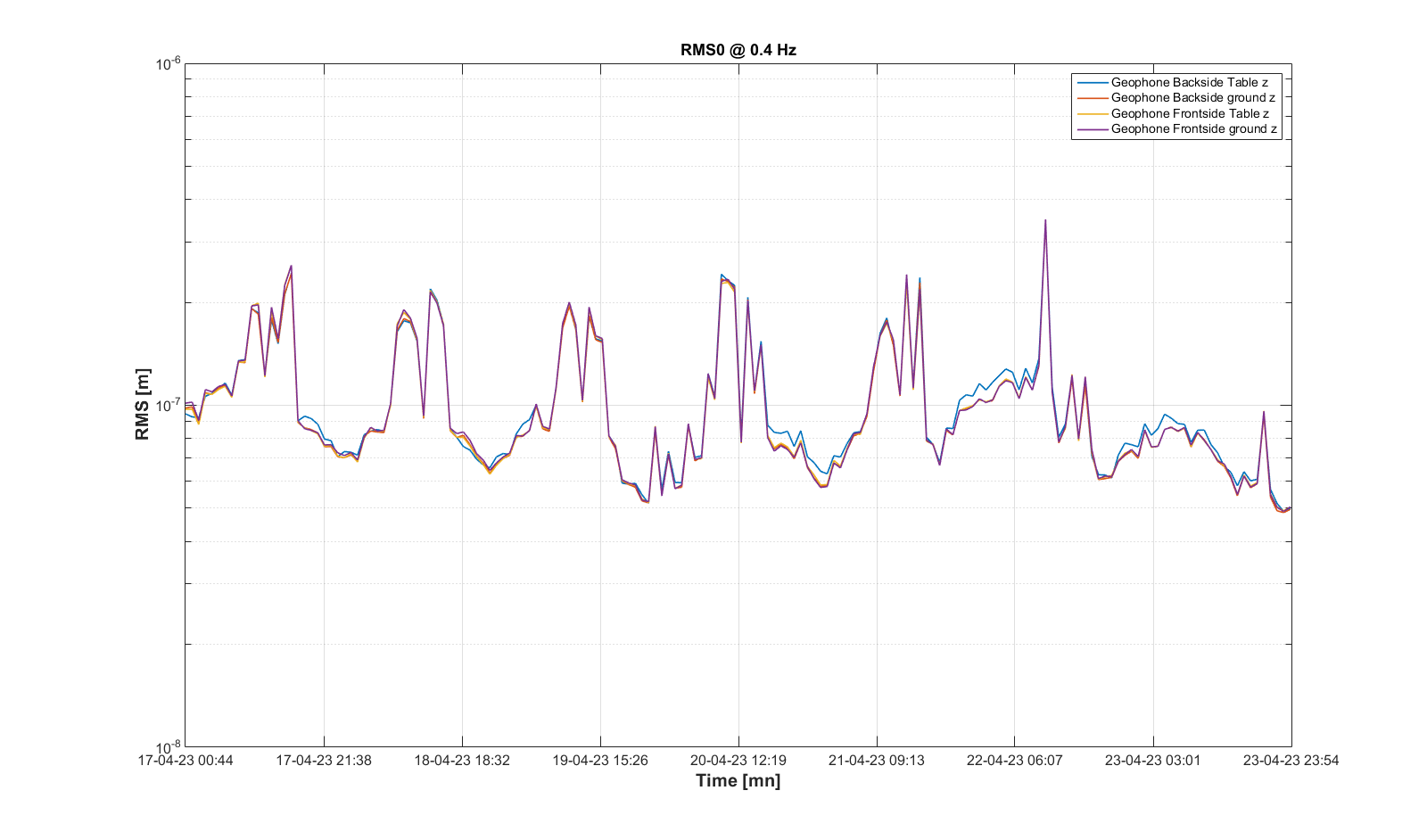Click x-axis tick label 18-04-23 18:32
1427x840 pixels.
[462, 761]
